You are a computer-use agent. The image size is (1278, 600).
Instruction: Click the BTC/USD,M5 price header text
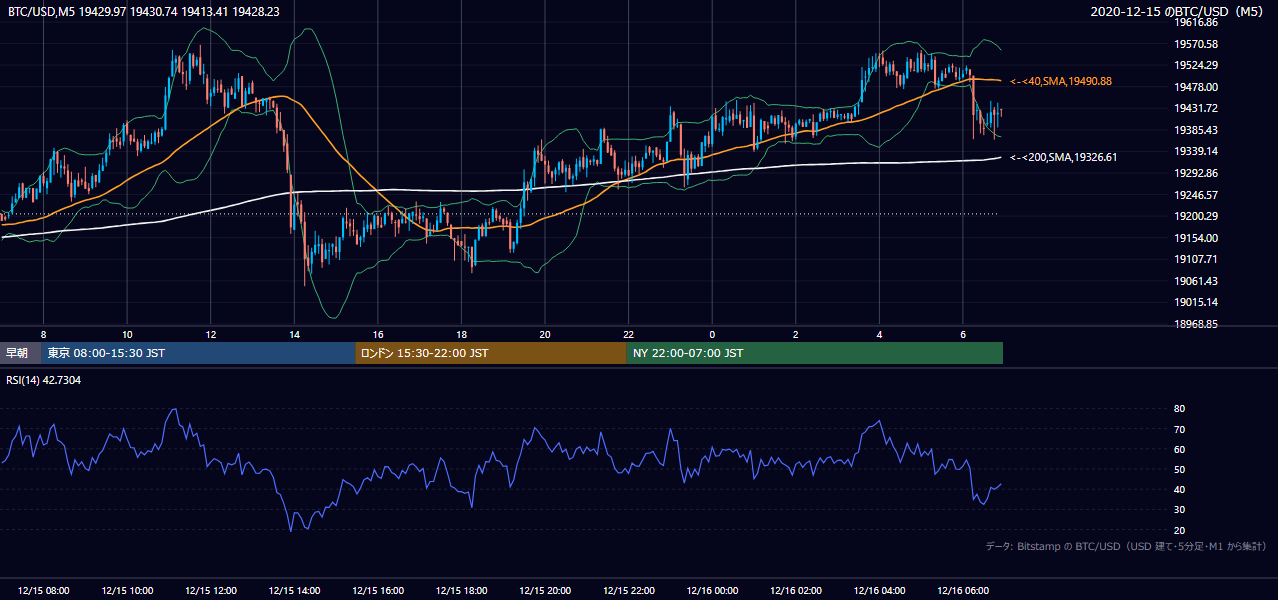pyautogui.click(x=144, y=11)
